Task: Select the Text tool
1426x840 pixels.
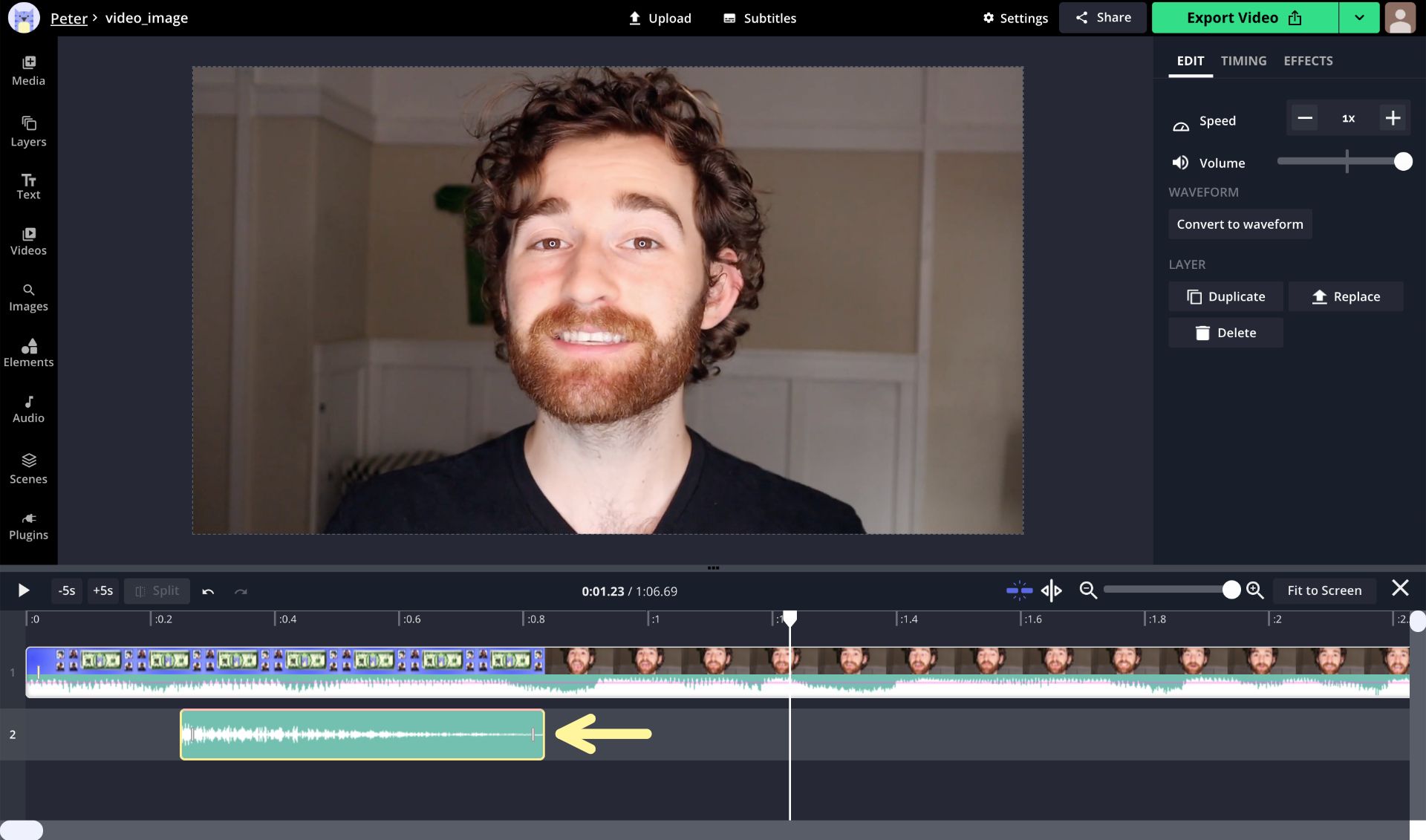Action: [x=28, y=186]
